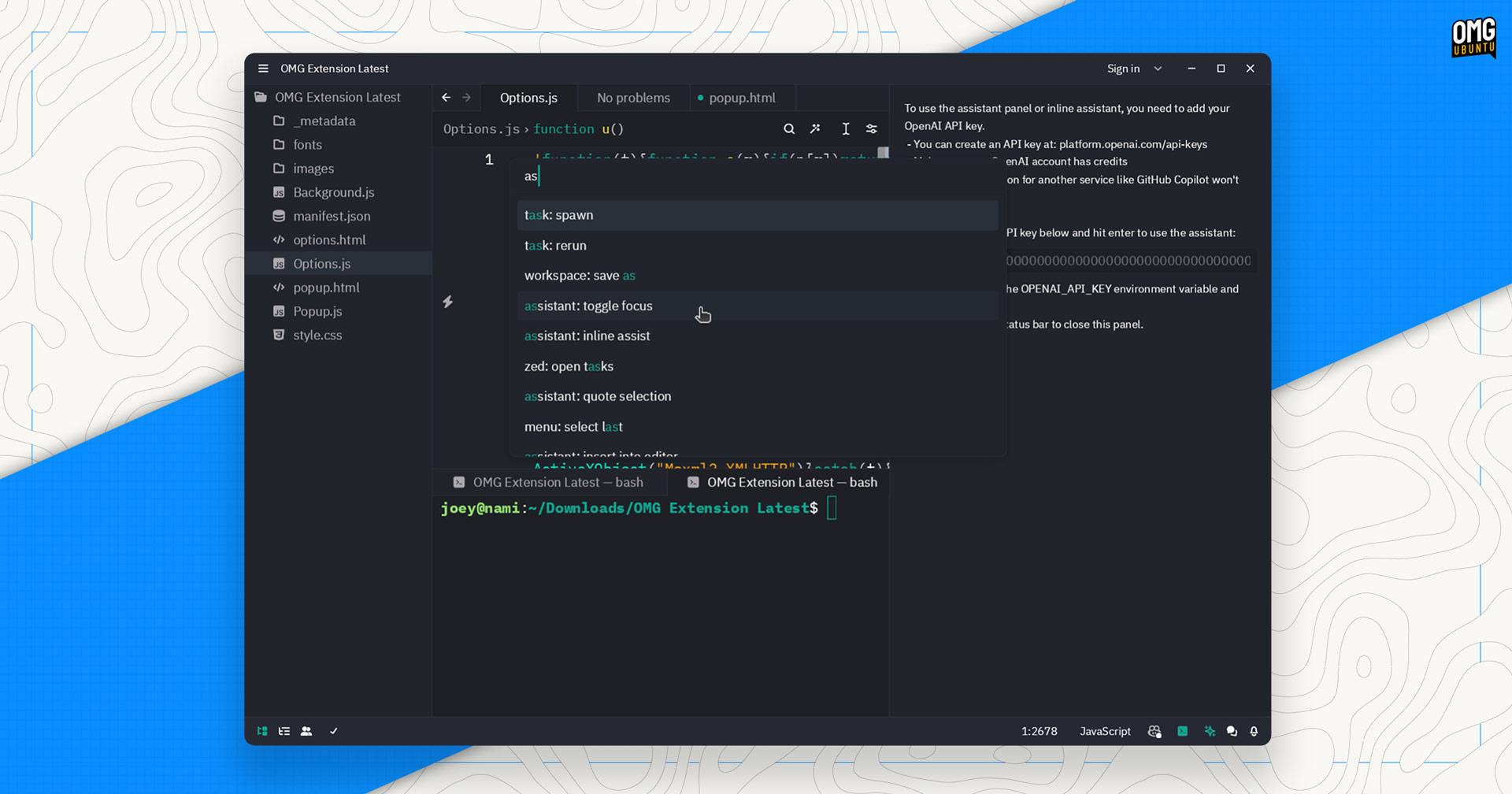Image resolution: width=1512 pixels, height=794 pixels.
Task: Focus the command palette search field
Action: [758, 176]
